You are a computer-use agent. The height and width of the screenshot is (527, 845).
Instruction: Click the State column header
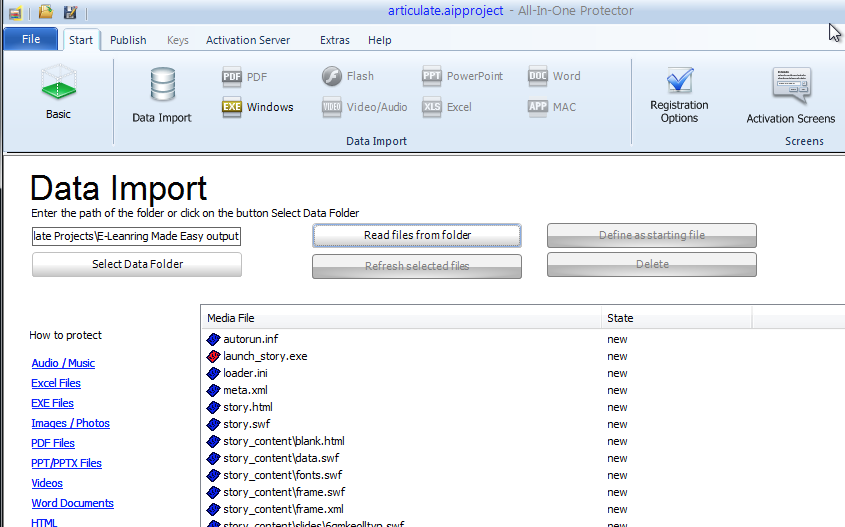coord(620,318)
